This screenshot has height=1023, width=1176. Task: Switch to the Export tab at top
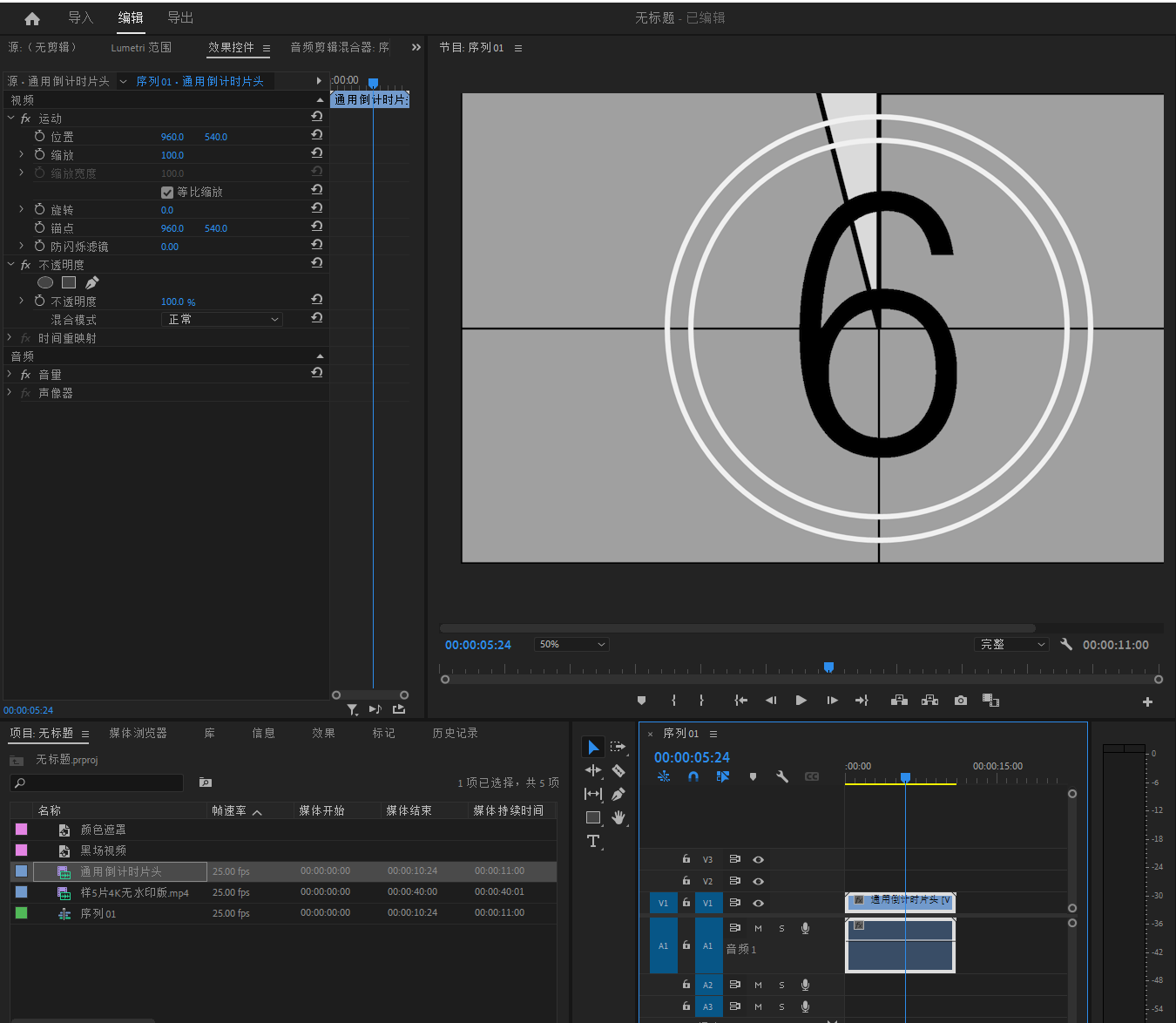click(x=180, y=18)
